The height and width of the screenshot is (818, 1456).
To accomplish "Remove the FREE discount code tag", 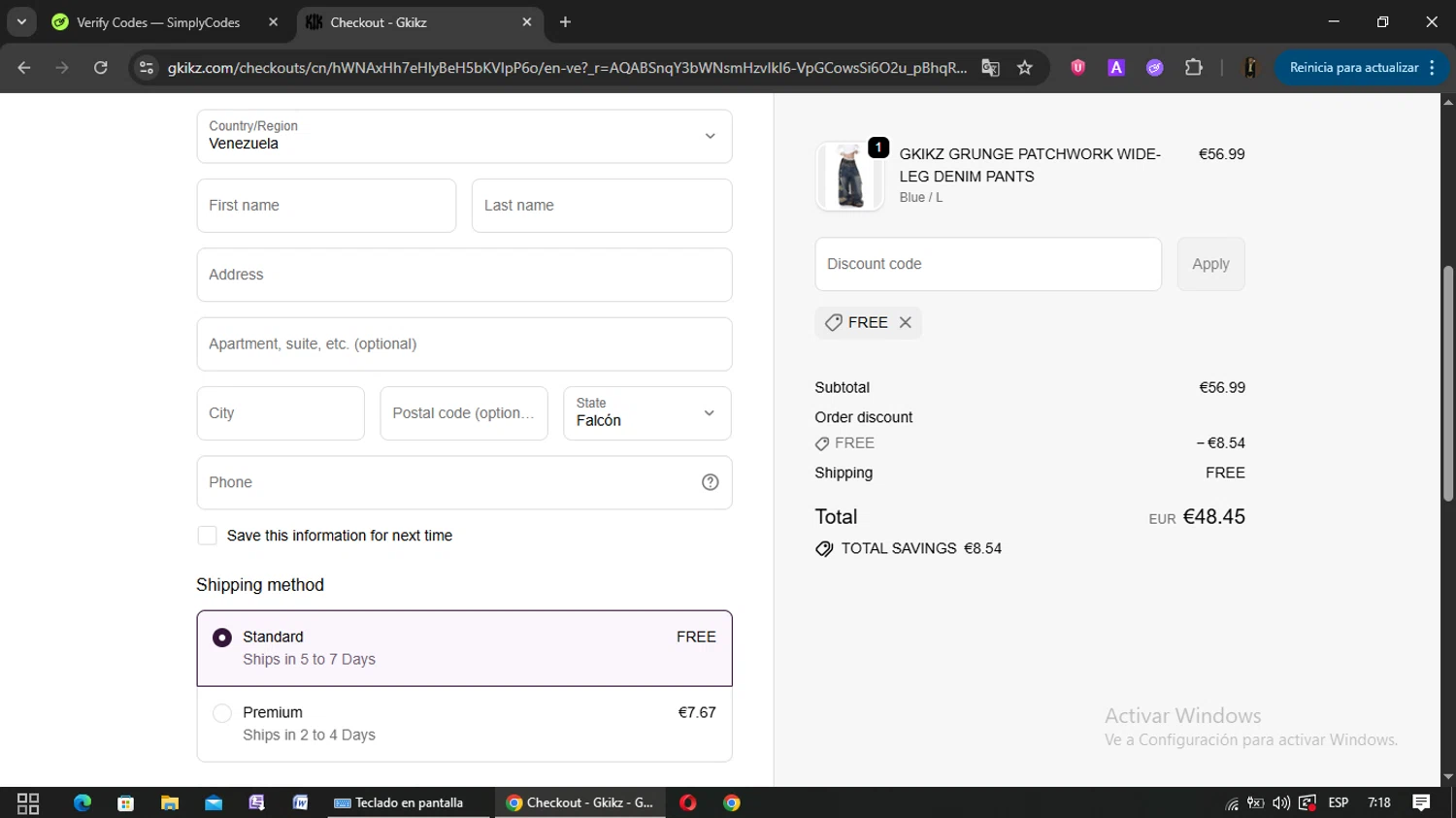I will point(906,322).
